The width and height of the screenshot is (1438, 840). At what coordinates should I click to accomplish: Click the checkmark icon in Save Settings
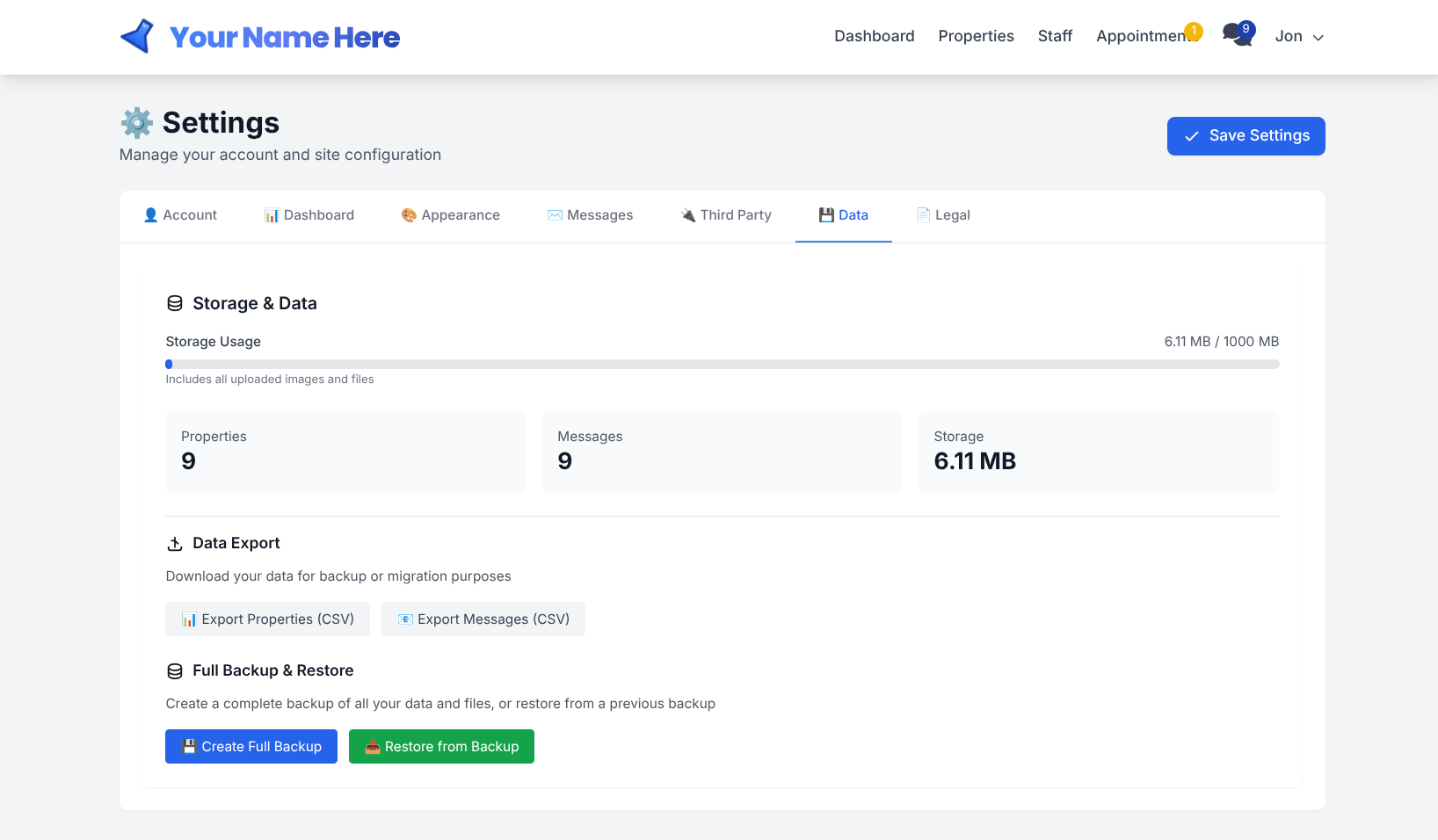coord(1192,136)
